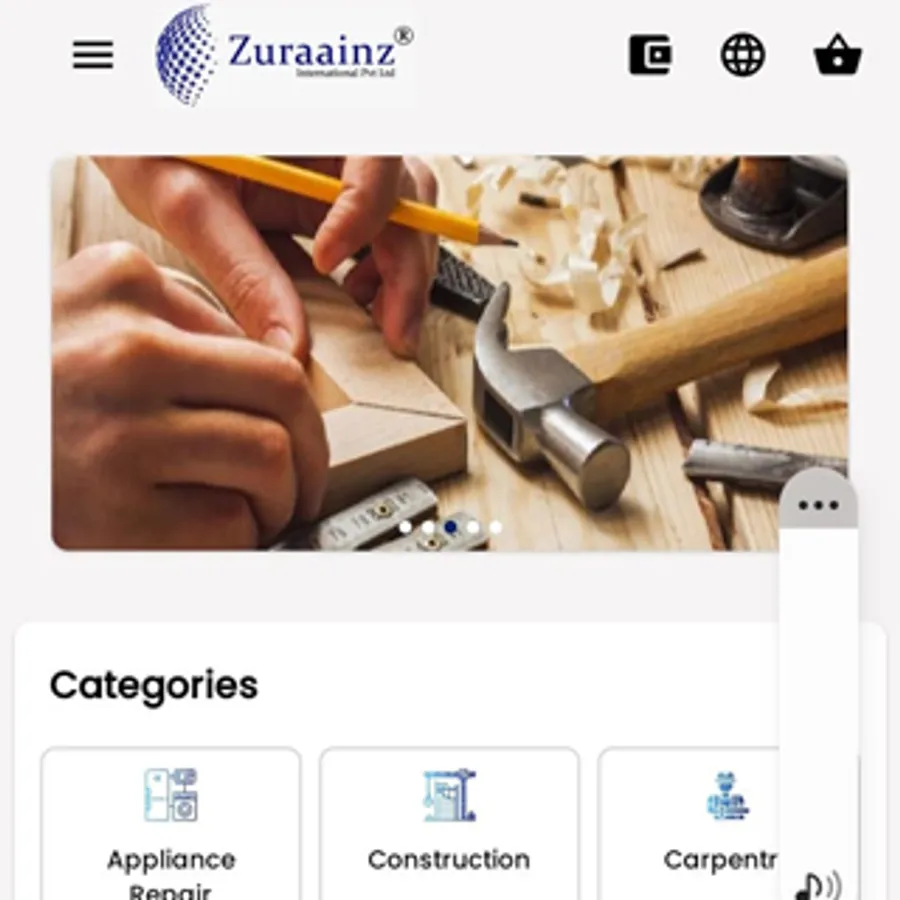Screen dimensions: 900x900
Task: Click the Zuraainz logo
Action: pos(285,55)
